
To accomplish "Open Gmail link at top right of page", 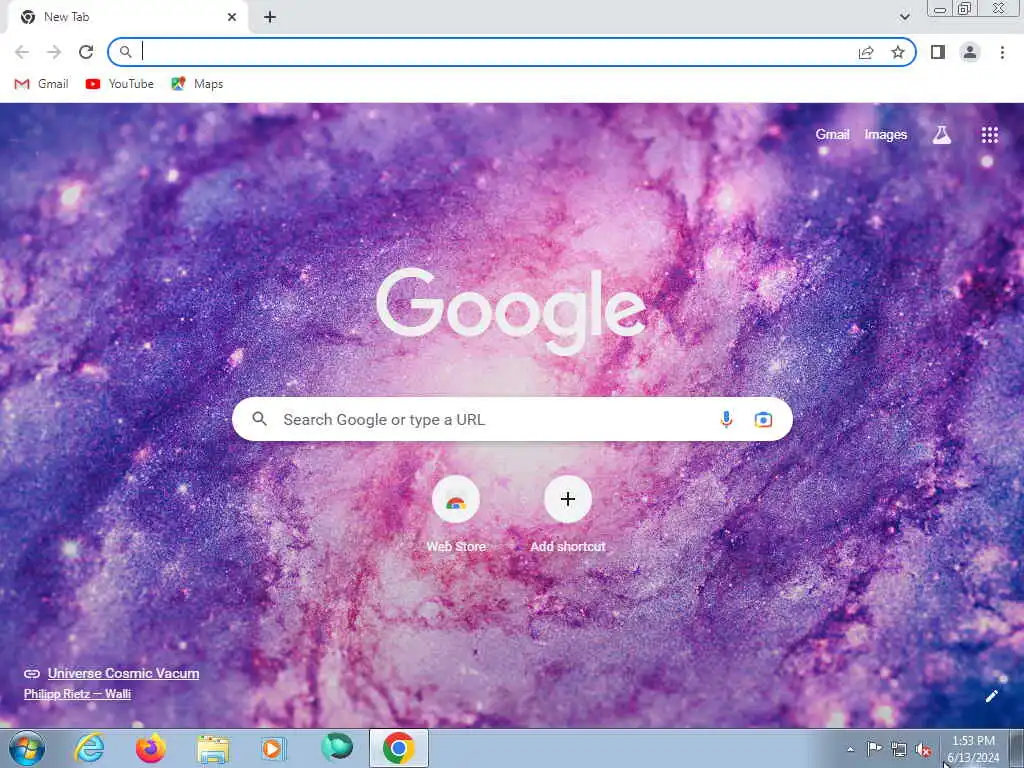I will (832, 135).
